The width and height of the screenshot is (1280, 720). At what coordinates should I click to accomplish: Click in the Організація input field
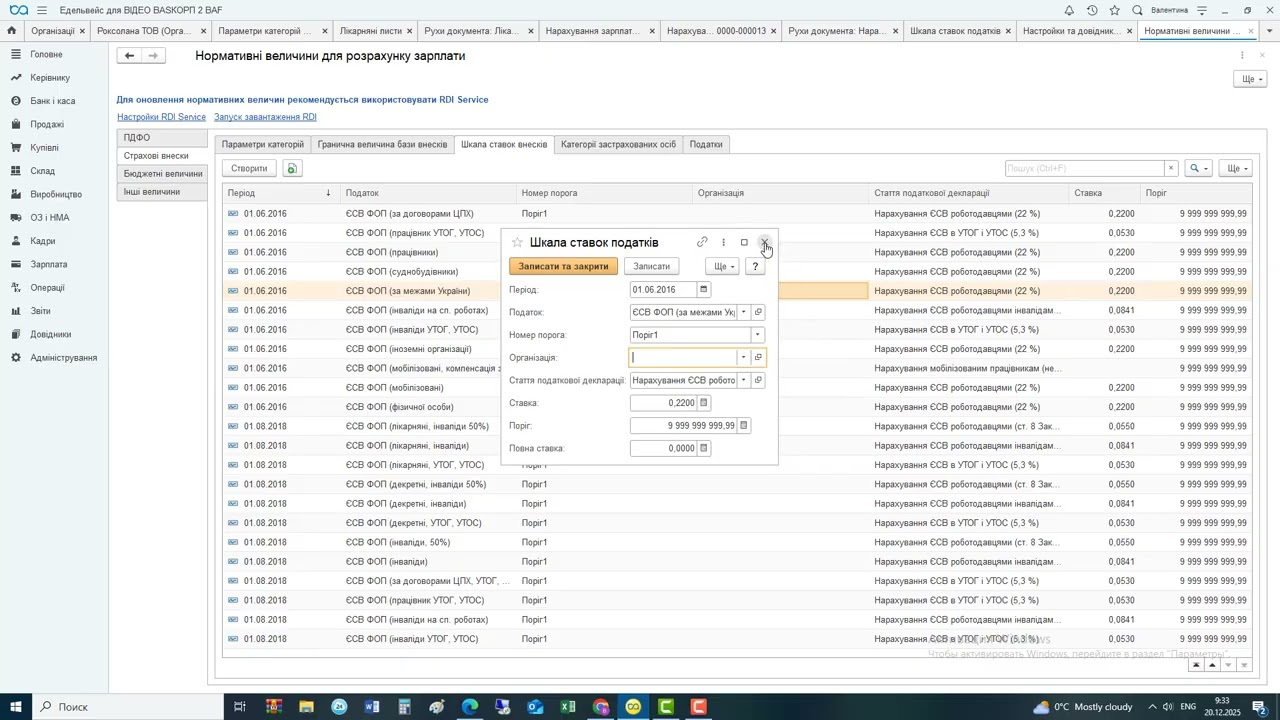point(683,357)
